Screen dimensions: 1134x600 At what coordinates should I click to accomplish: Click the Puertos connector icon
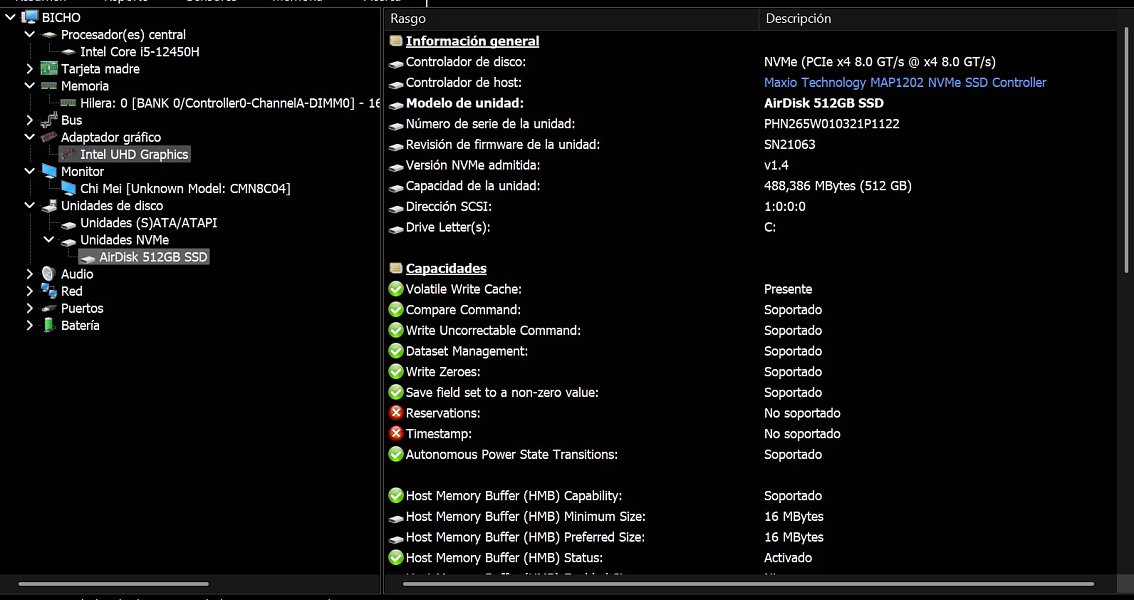[49, 308]
